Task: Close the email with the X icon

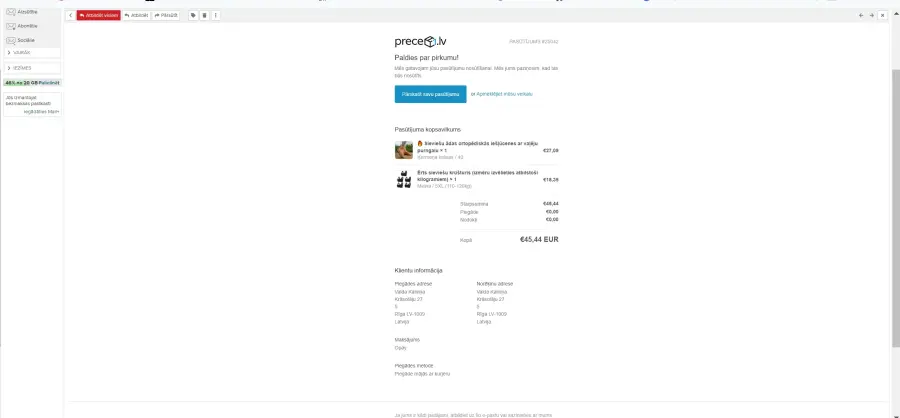Action: pos(883,16)
